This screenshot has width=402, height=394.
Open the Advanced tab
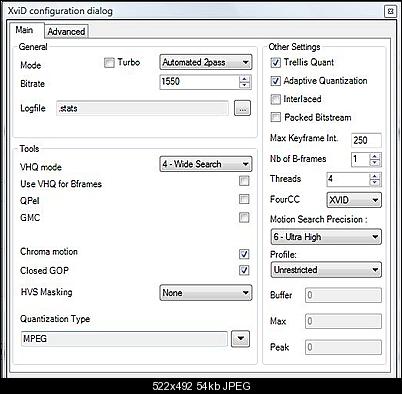coord(66,32)
